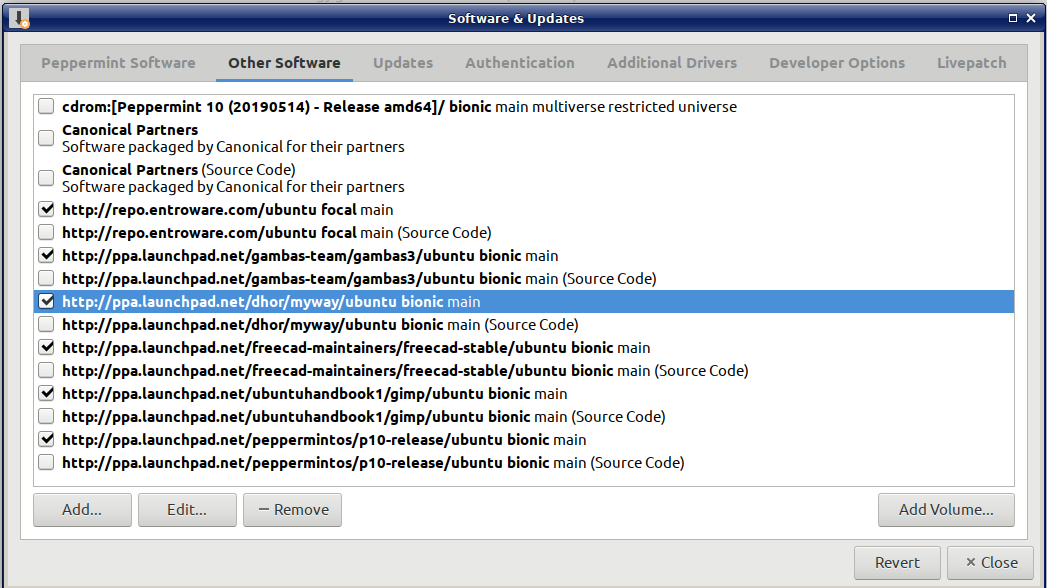Check Canonical Partners (Source Code) checkbox
1047x588 pixels.
pos(46,178)
